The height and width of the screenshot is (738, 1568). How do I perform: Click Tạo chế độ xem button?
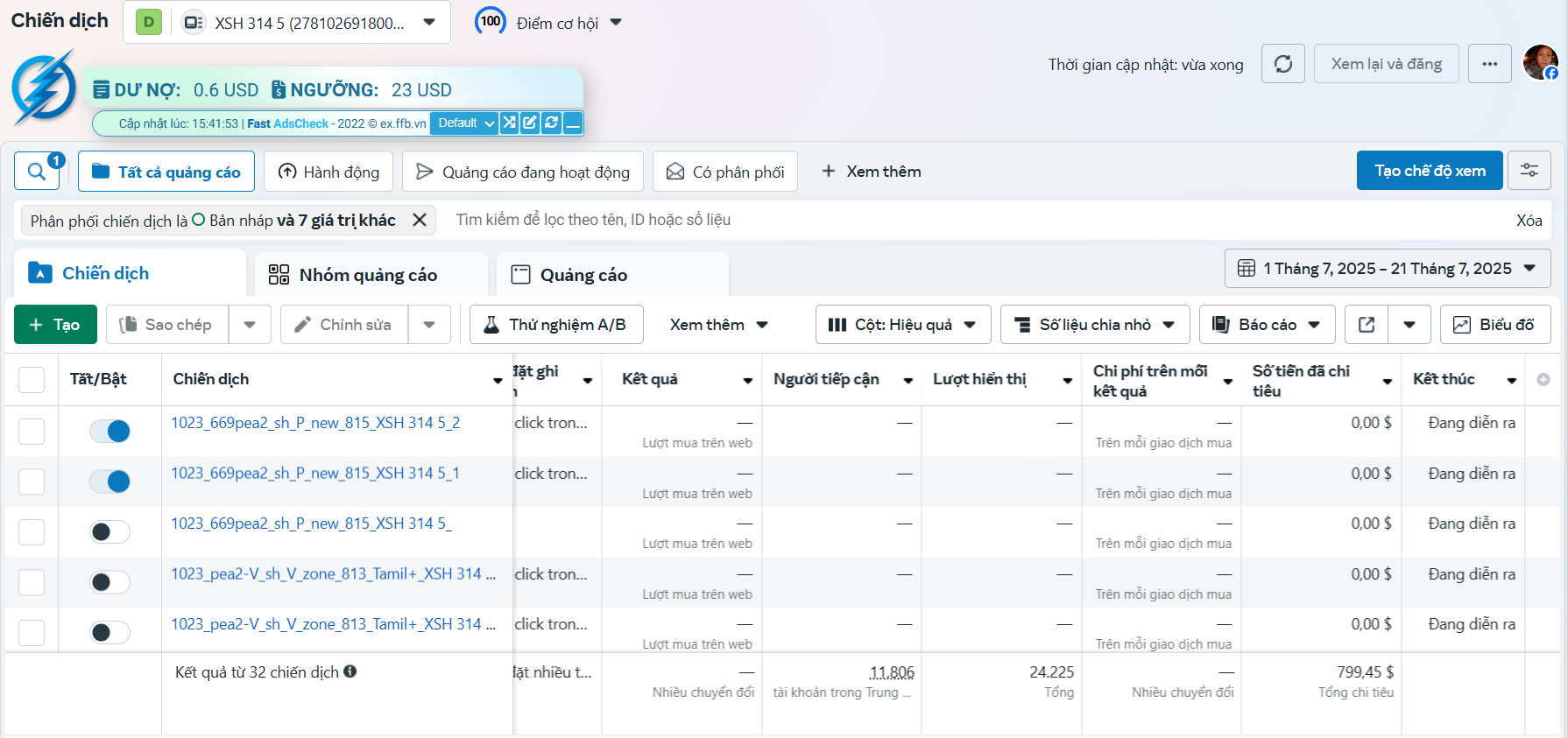coord(1430,171)
